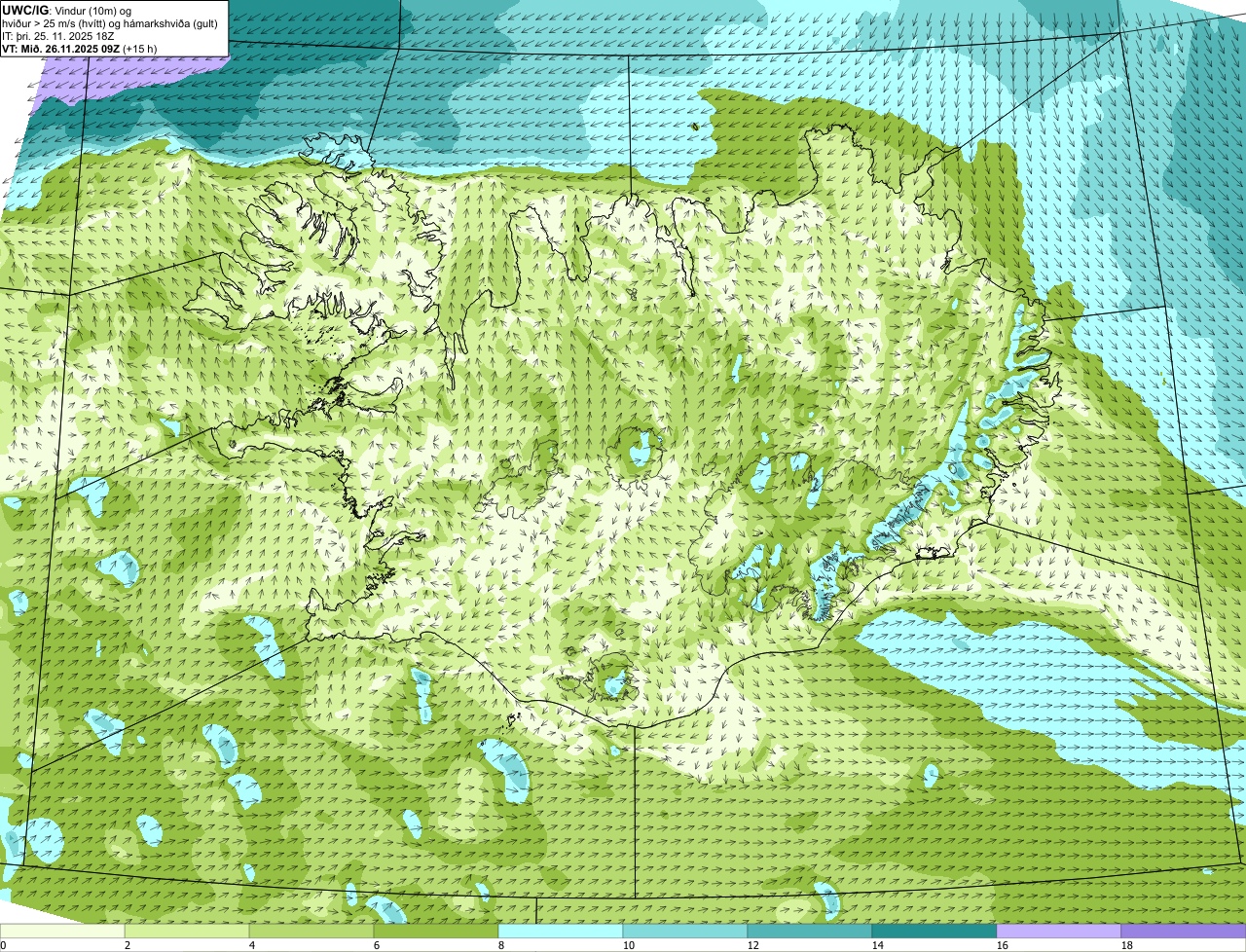1246x952 pixels.
Task: Click the title line "UWC/IG: Vindur (10m) og"
Action: pyautogui.click(x=65, y=10)
